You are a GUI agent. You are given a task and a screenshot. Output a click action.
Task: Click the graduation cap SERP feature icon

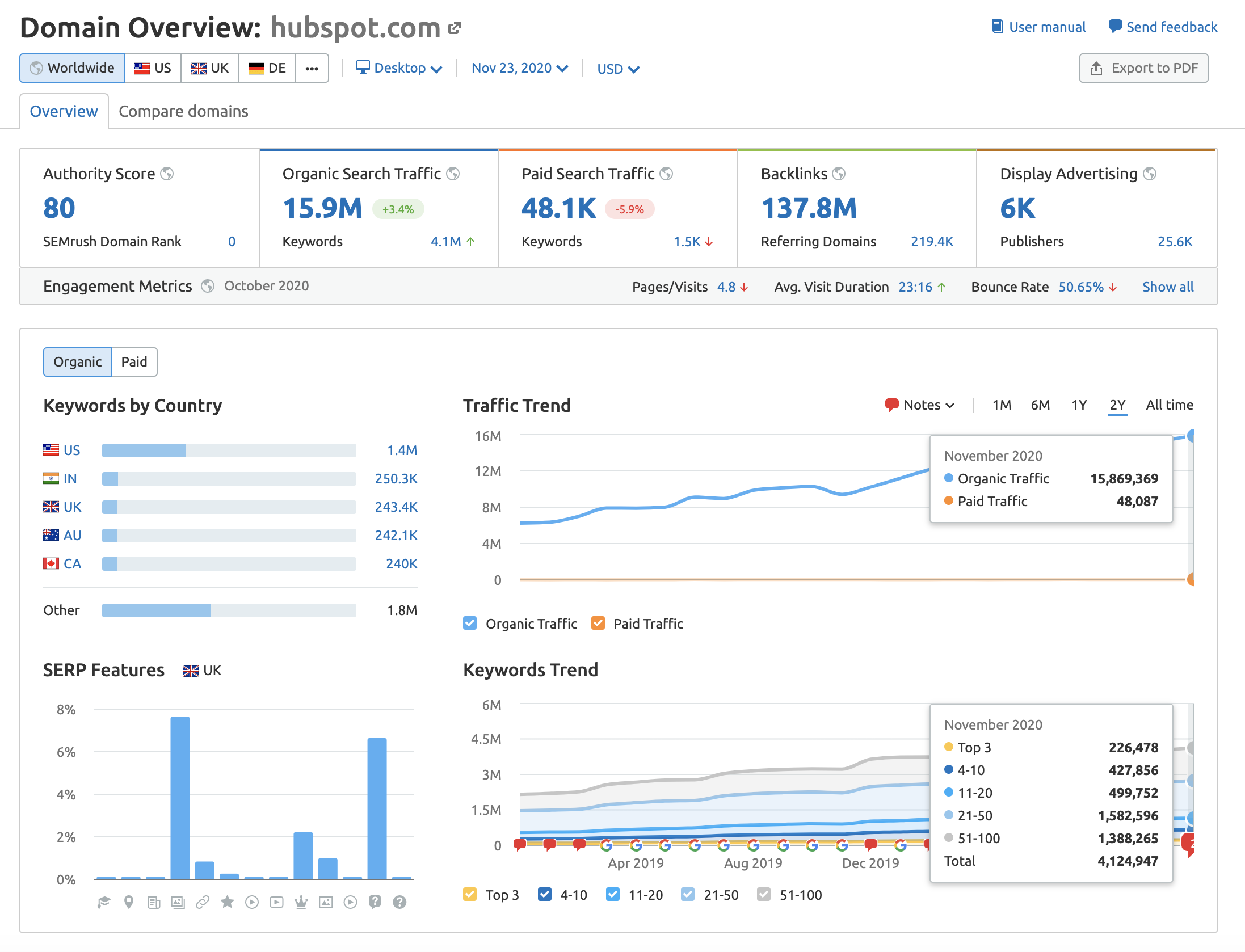104,902
